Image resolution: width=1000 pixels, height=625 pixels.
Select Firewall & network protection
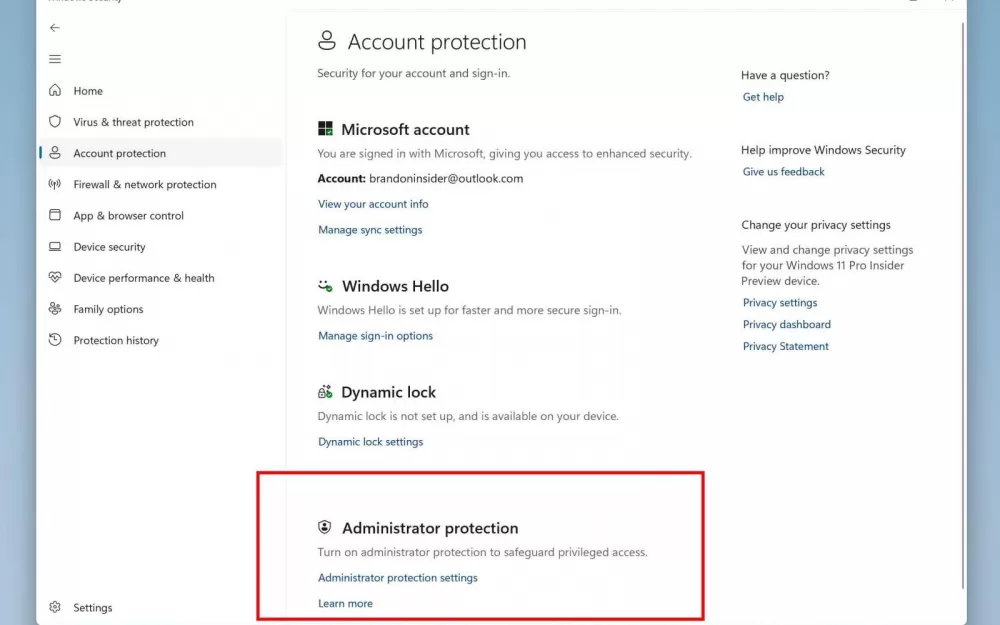[145, 184]
